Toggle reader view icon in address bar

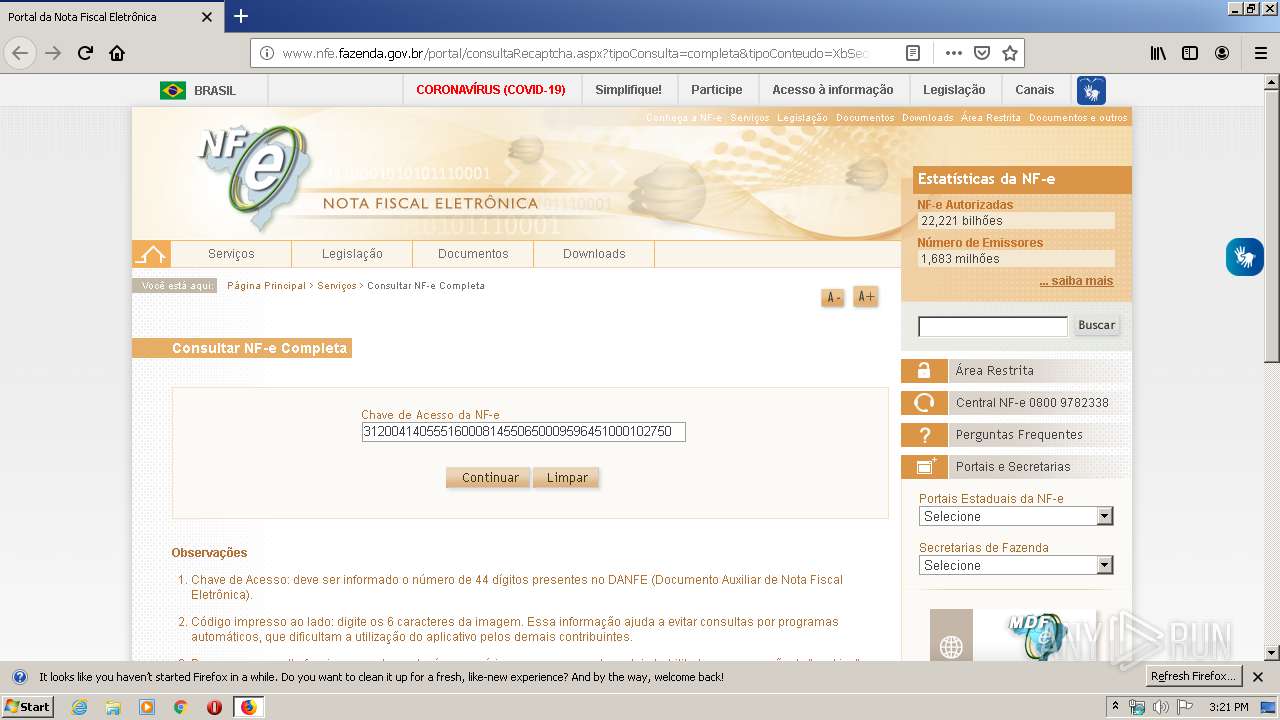(913, 53)
